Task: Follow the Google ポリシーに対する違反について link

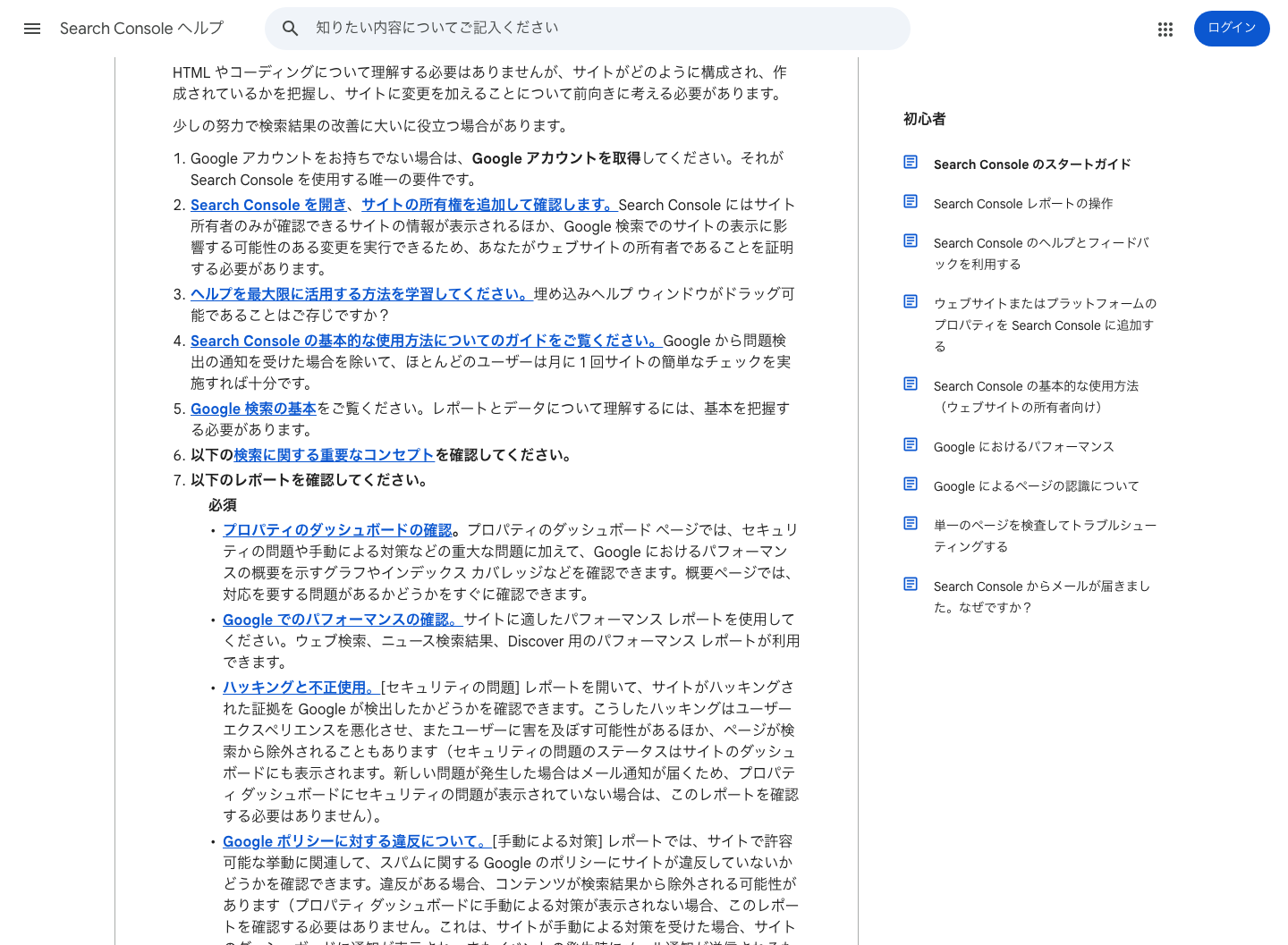Action: 355,841
